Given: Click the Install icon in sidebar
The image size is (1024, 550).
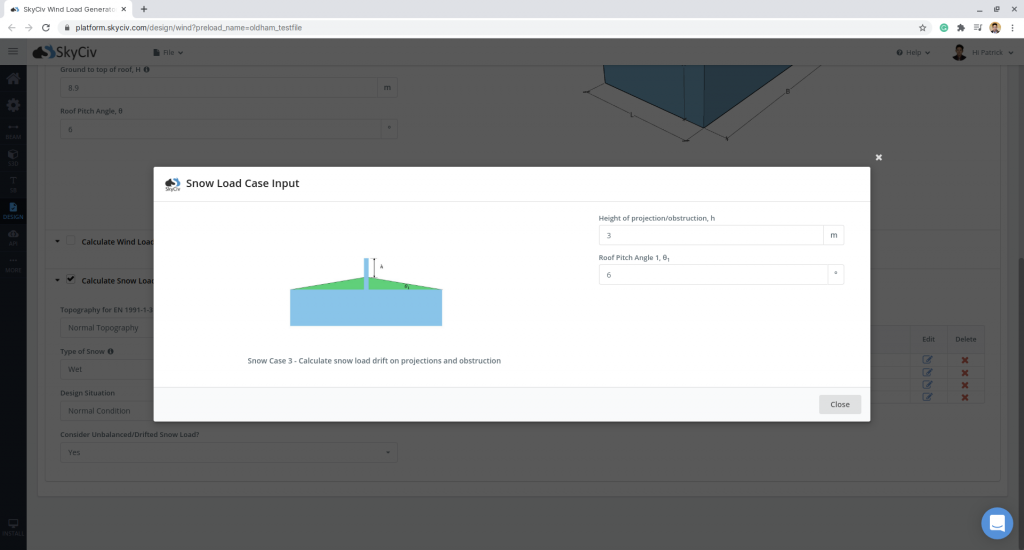Looking at the screenshot, I should tap(13, 526).
